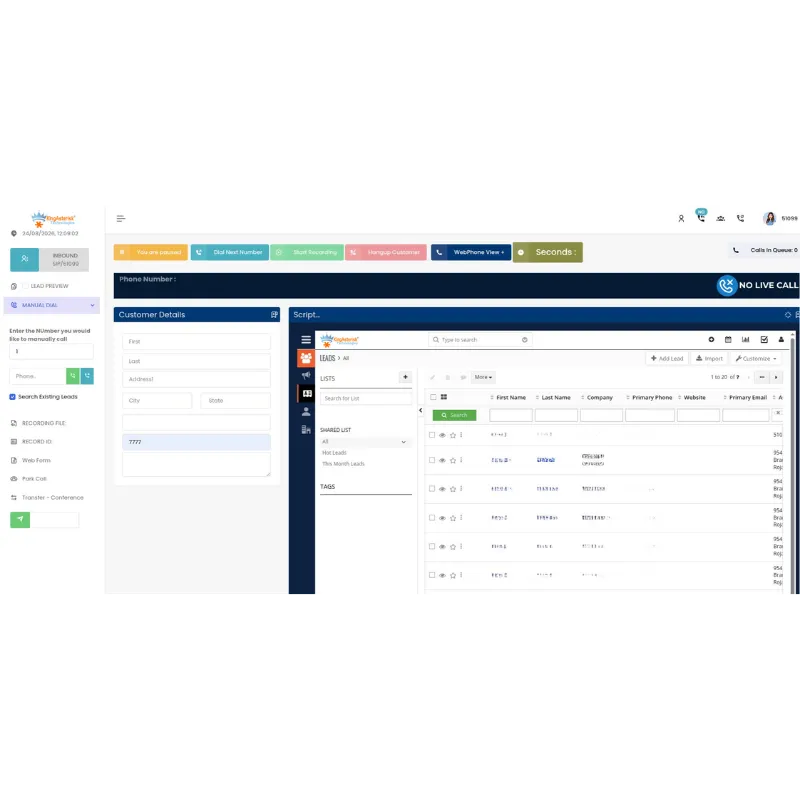Check the second lead row checkbox
This screenshot has width=800, height=800.
click(432, 460)
